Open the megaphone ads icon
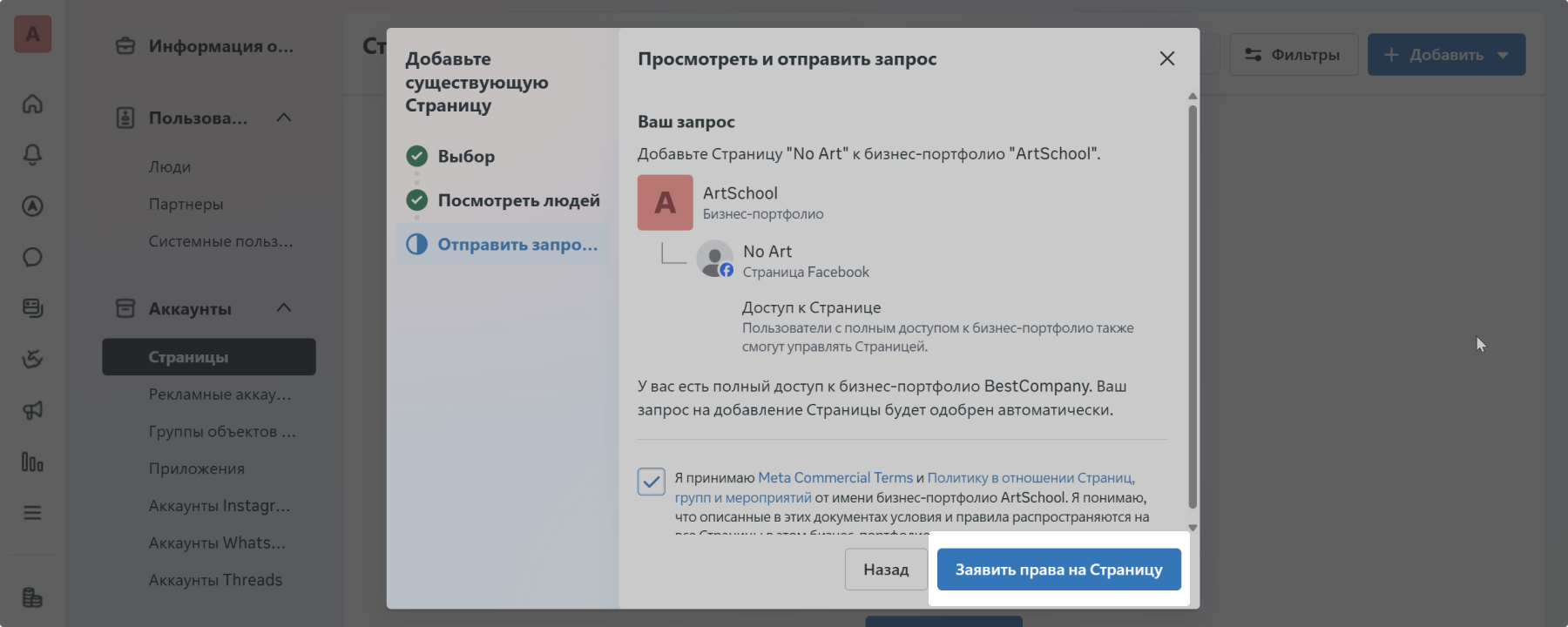This screenshot has width=1568, height=627. [32, 410]
